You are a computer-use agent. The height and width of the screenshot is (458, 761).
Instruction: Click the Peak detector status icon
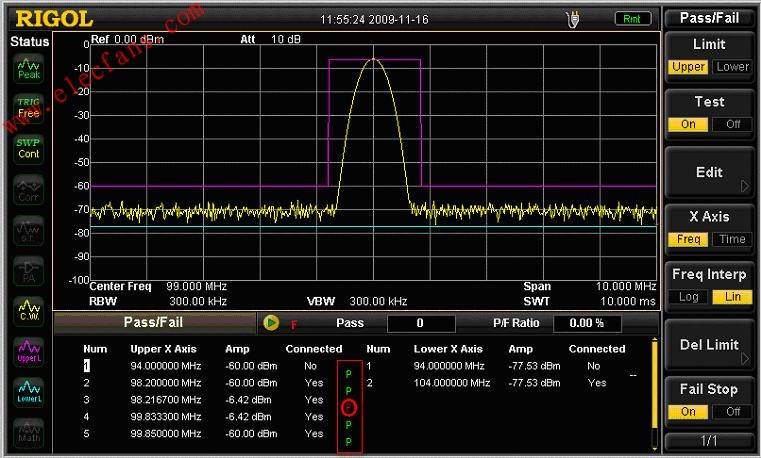[29, 68]
